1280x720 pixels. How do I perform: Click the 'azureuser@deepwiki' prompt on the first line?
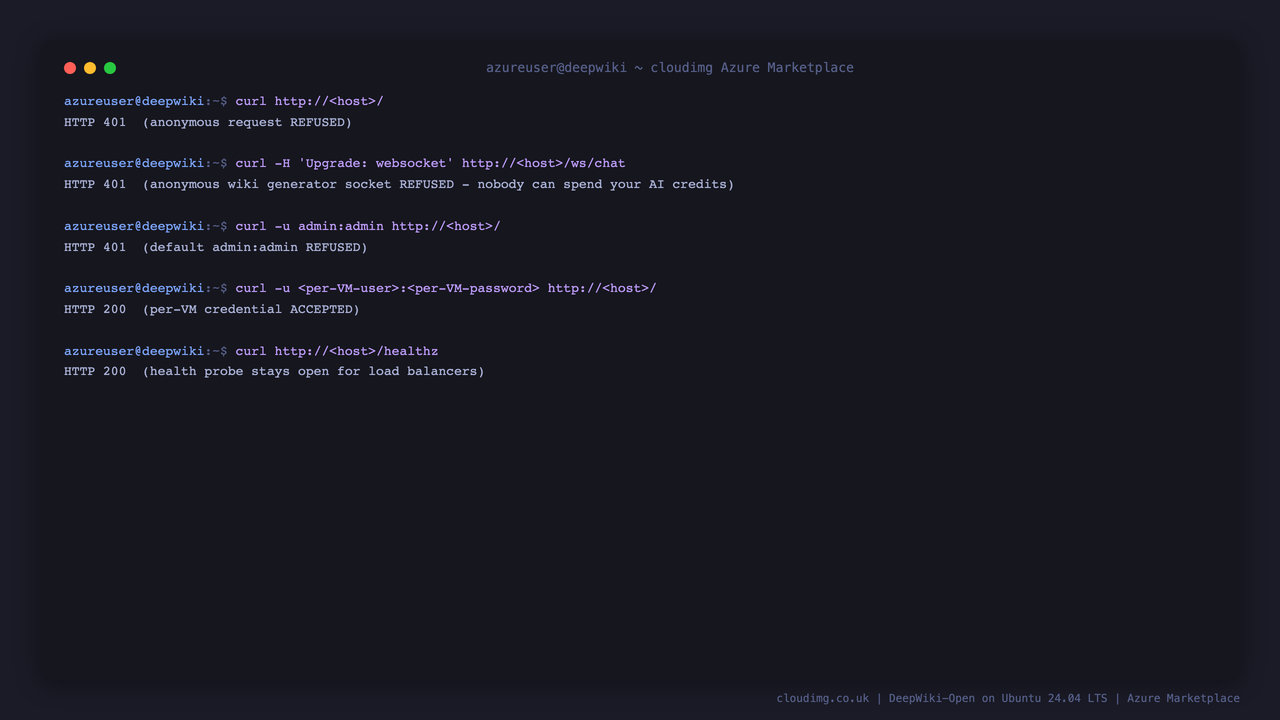134,101
